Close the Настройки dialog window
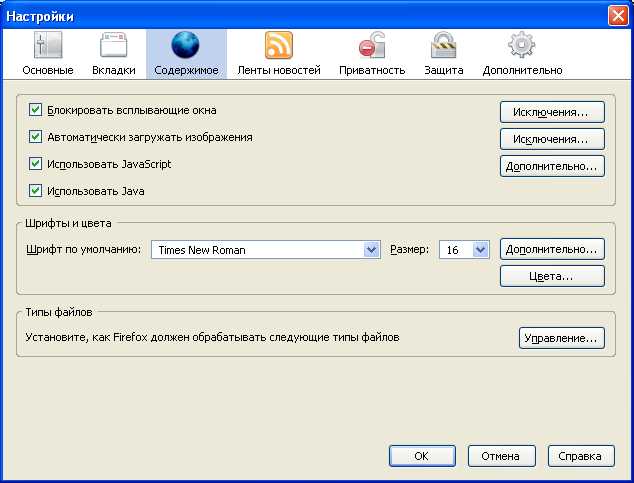This screenshot has width=634, height=483. [x=617, y=15]
